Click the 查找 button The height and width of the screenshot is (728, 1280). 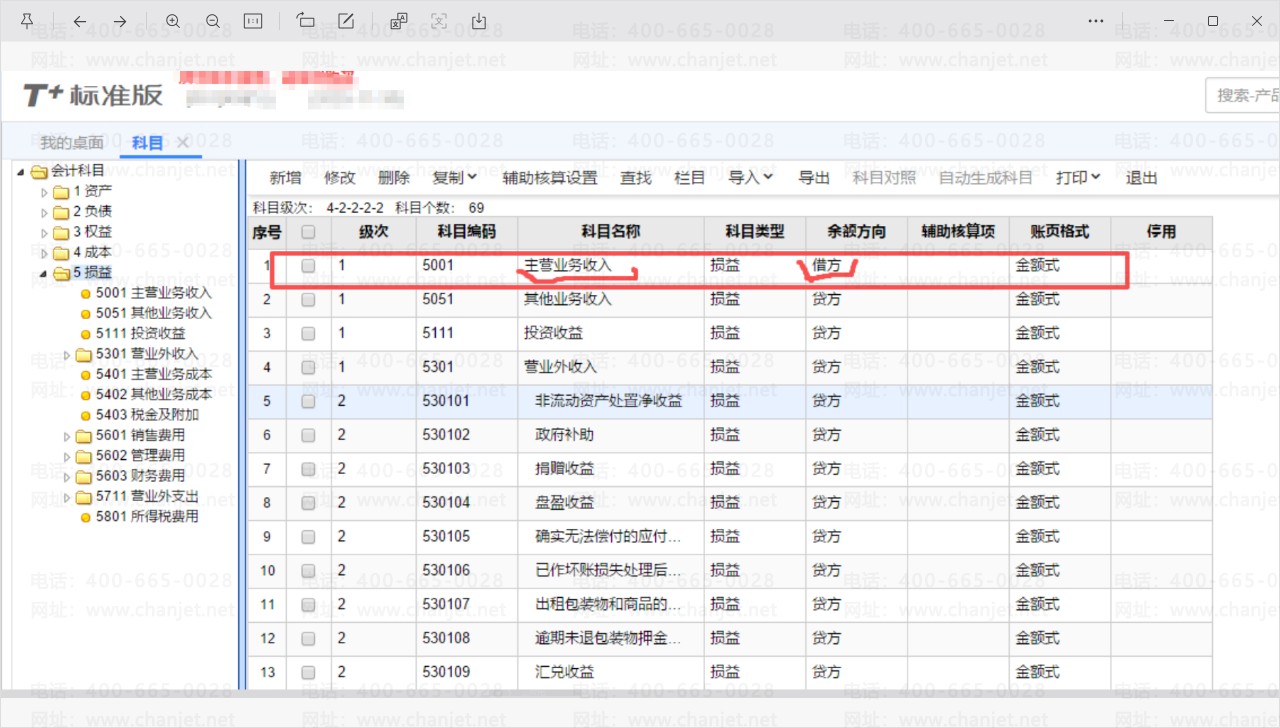pyautogui.click(x=636, y=178)
